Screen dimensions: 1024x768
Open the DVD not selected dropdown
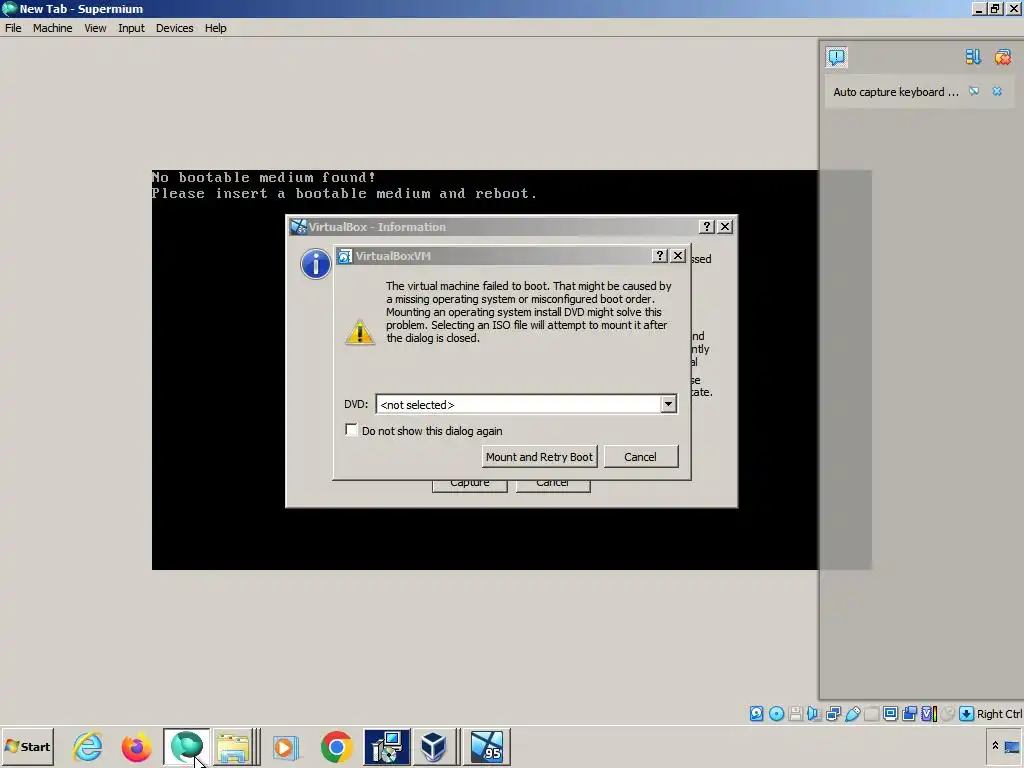pyautogui.click(x=526, y=404)
